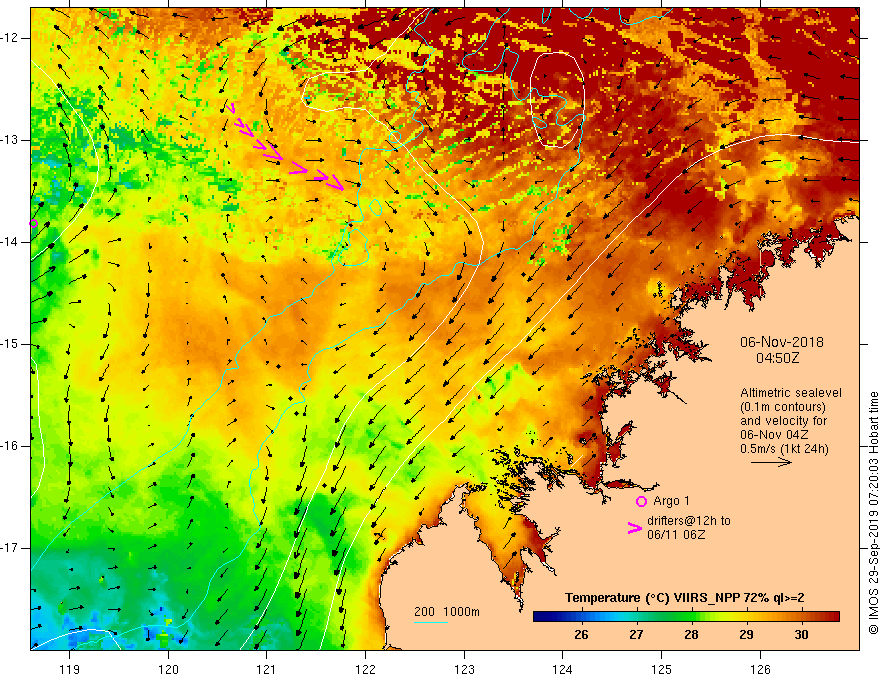Click longitude label 123 on bottom axis
This screenshot has height=680, width=880.
464,669
